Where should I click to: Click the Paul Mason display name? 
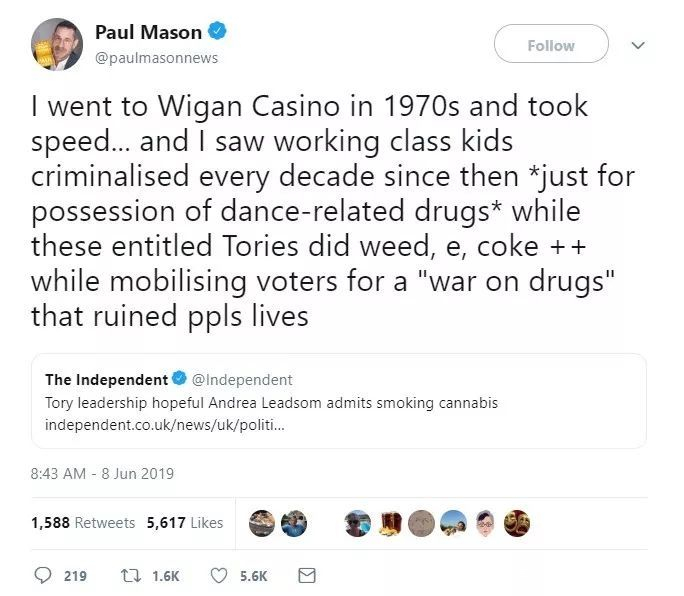148,32
